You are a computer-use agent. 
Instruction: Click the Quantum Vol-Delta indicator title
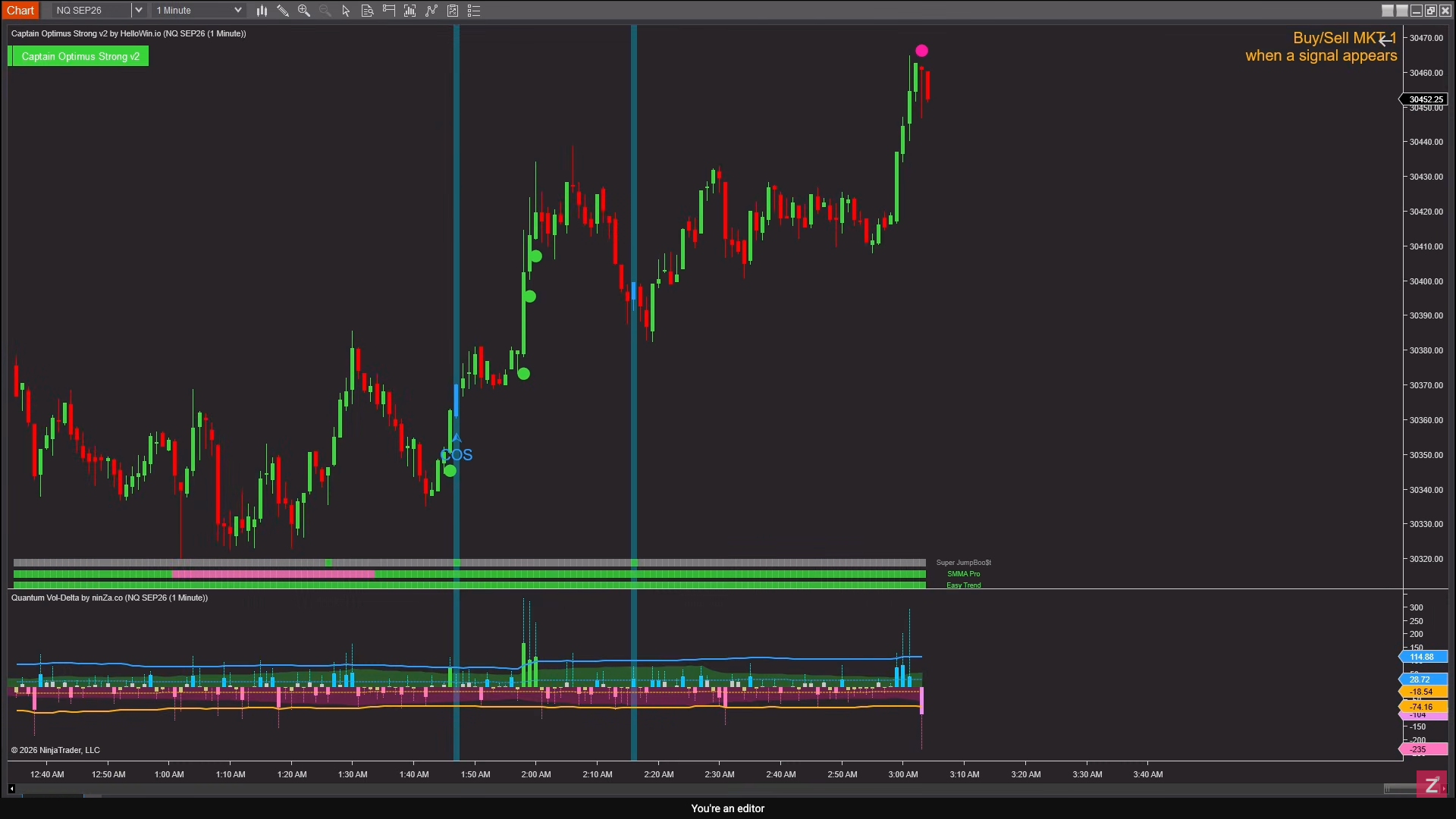click(109, 598)
